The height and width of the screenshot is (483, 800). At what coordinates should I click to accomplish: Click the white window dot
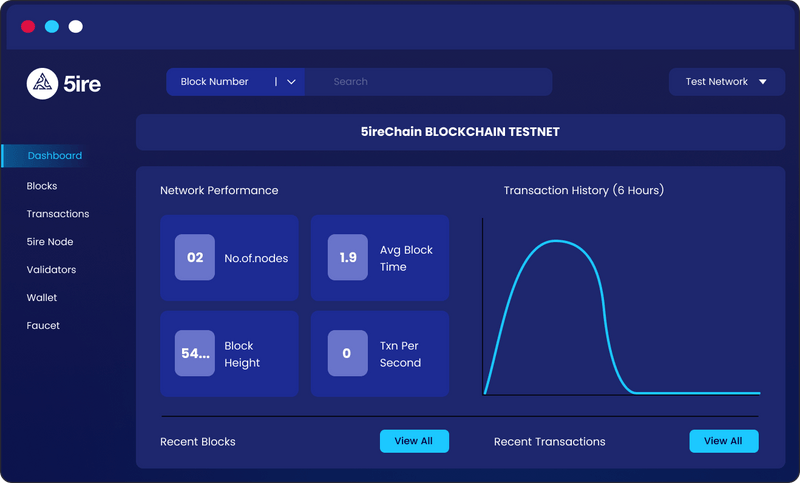coord(76,27)
